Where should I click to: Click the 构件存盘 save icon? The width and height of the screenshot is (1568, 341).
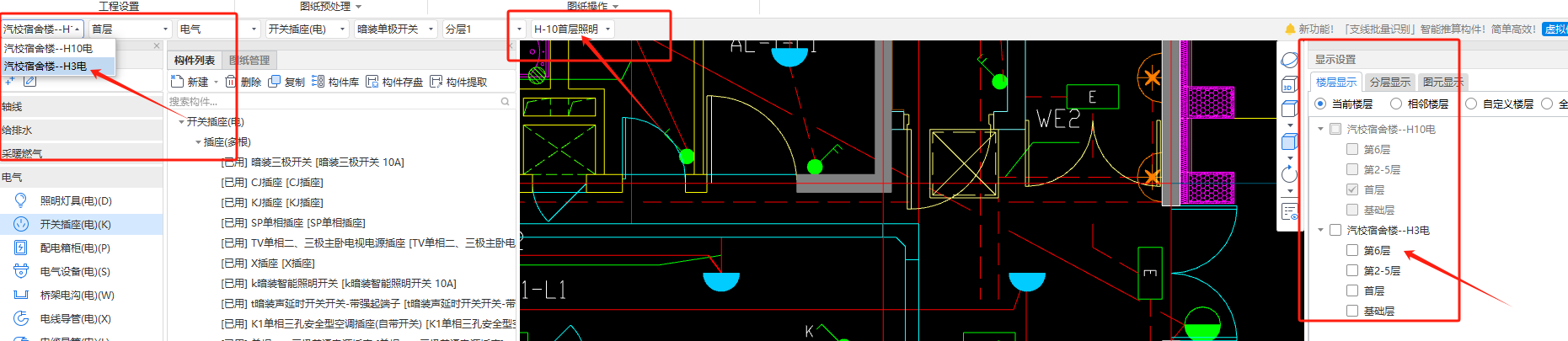372,82
